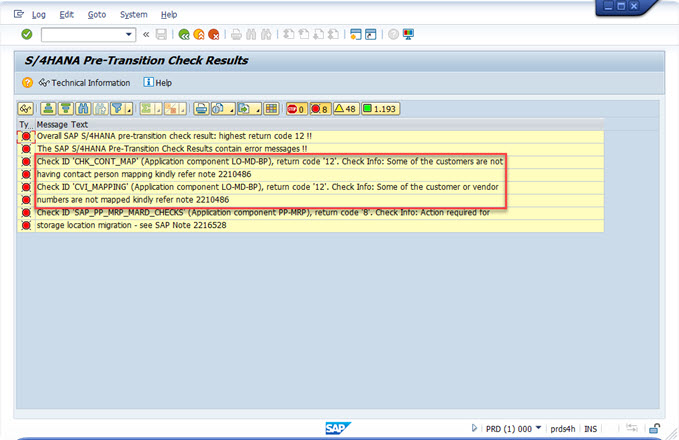Screen dimensions: 679x440
Task: Click the Sort Ascending icon
Action: click(48, 109)
